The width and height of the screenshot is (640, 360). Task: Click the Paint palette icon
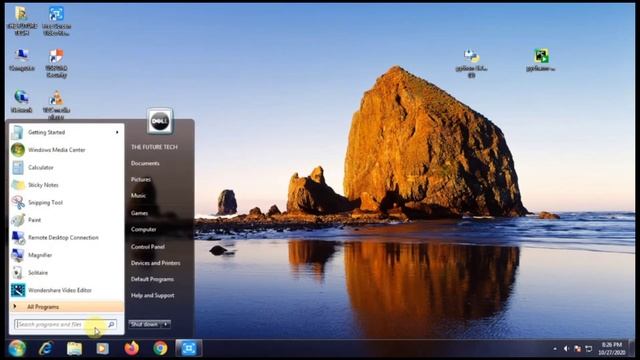18,220
